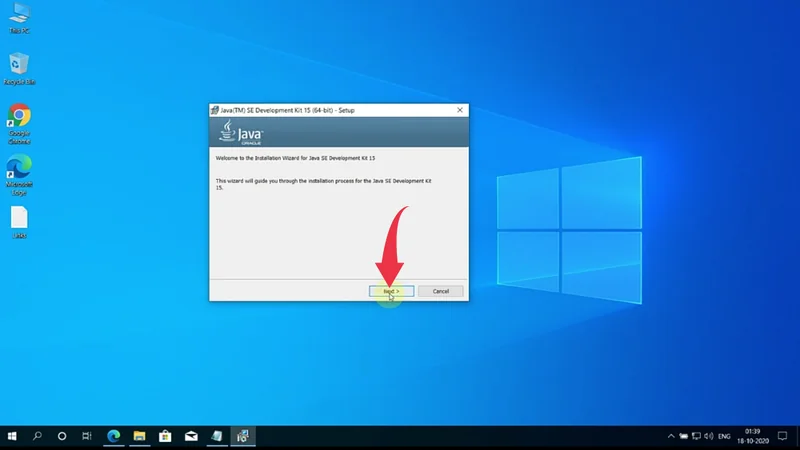Select the This PC desktop icon
The width and height of the screenshot is (800, 450).
point(19,17)
